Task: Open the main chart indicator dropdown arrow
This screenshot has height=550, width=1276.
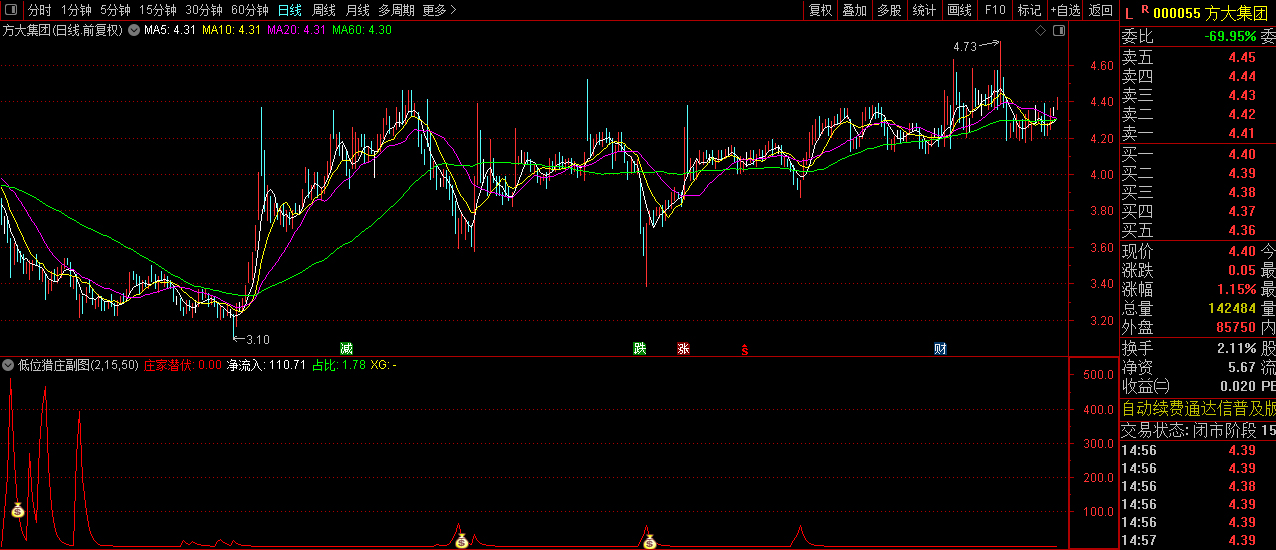Action: click(x=134, y=30)
